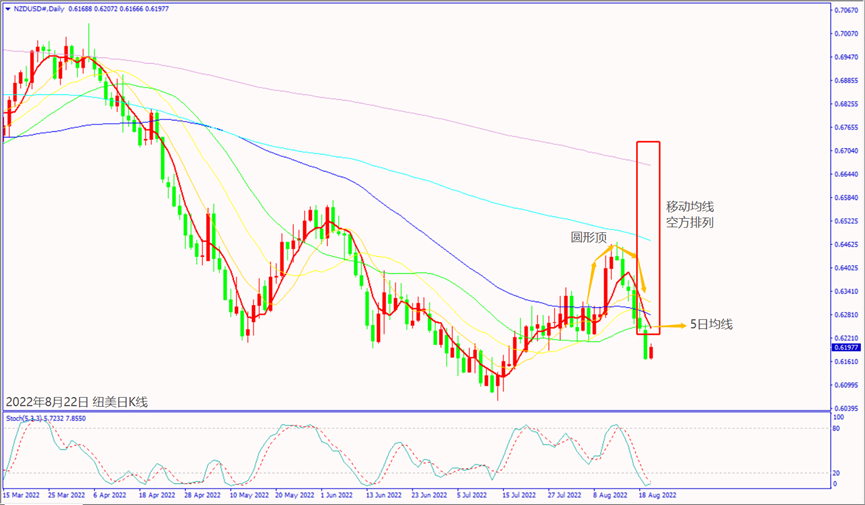865x505 pixels.
Task: Click the 5日均线 text label
Action: pyautogui.click(x=712, y=325)
